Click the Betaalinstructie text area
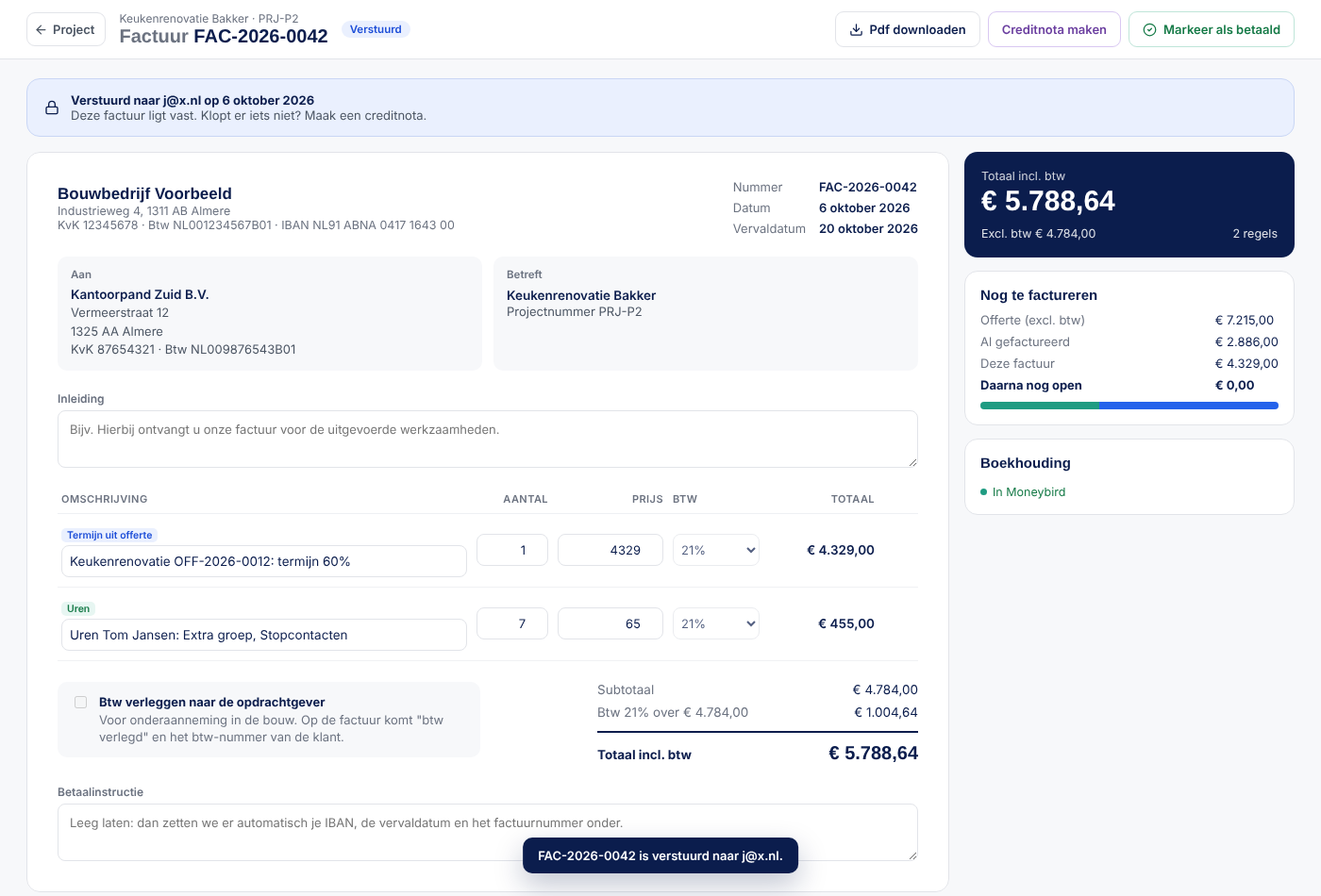 coord(488,832)
